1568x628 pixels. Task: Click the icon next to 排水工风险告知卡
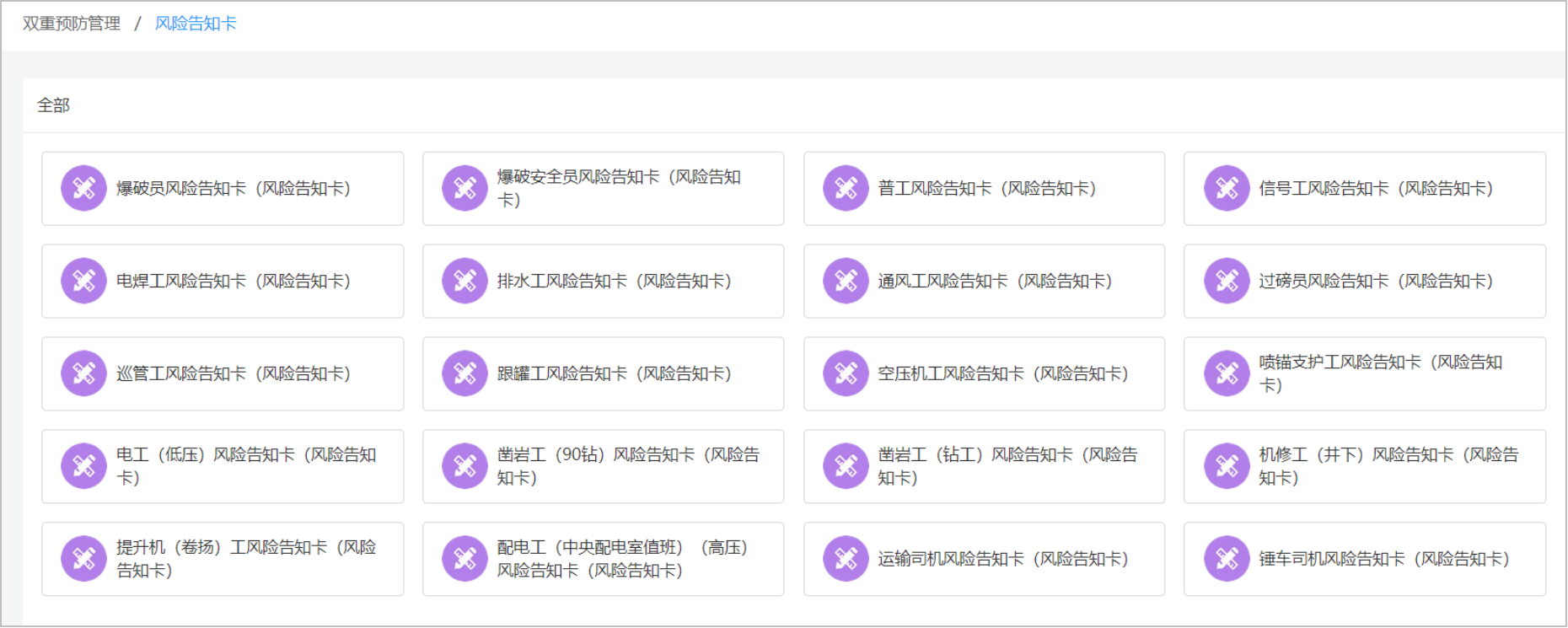coord(464,281)
